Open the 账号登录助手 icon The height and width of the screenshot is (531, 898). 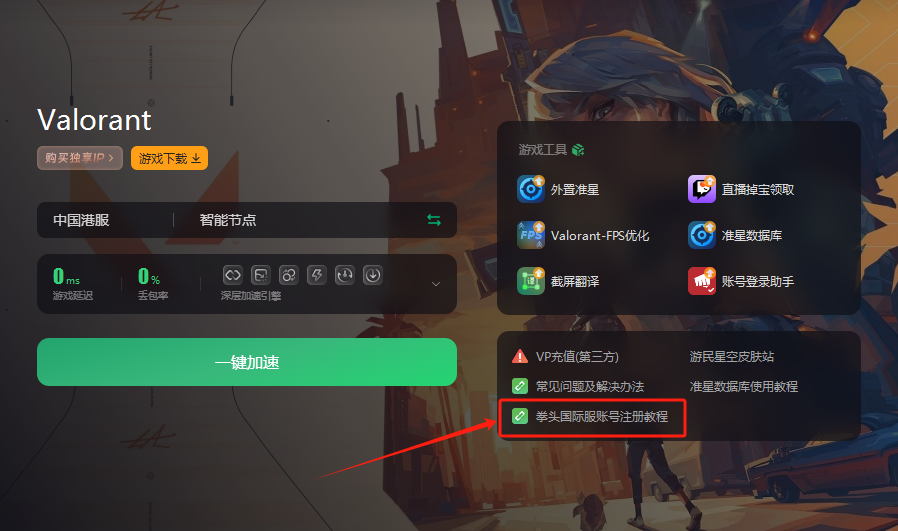[x=702, y=281]
